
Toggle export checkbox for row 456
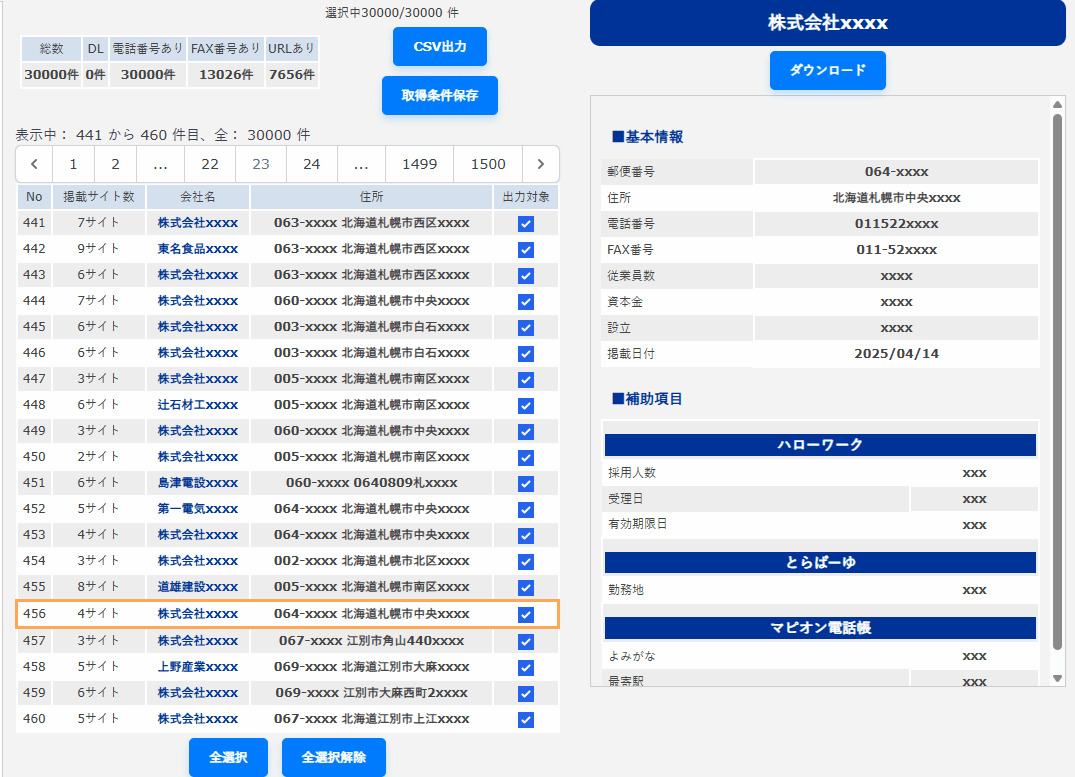pos(526,615)
